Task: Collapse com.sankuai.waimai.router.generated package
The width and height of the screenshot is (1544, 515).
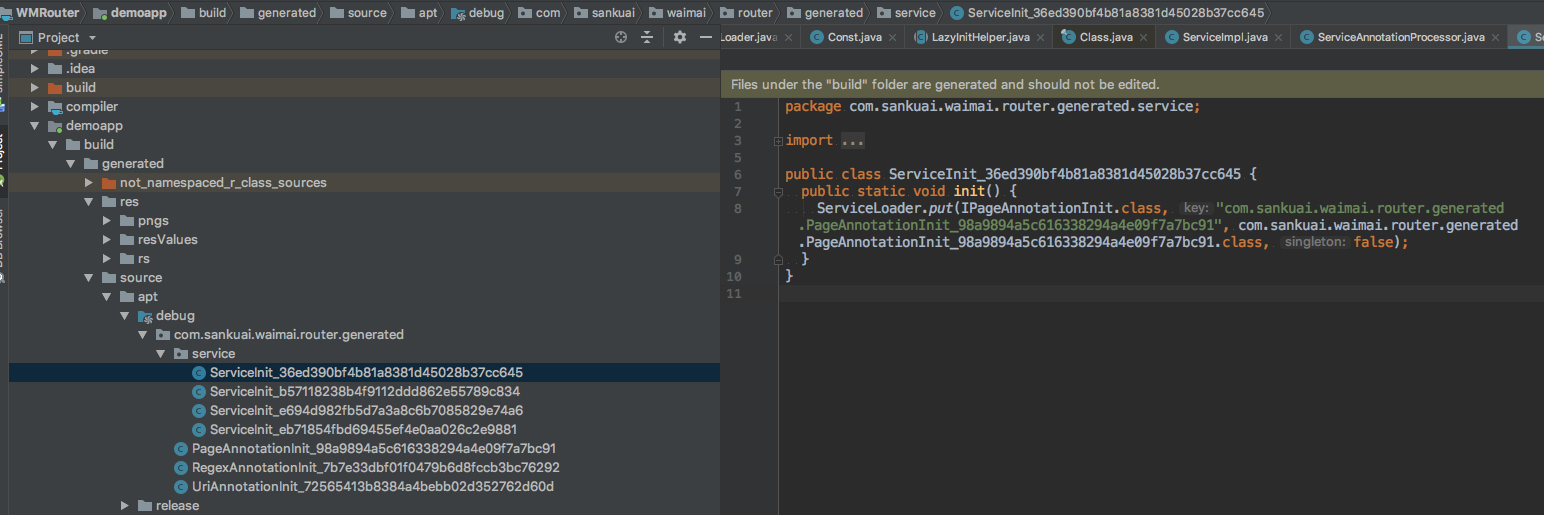Action: coord(143,334)
